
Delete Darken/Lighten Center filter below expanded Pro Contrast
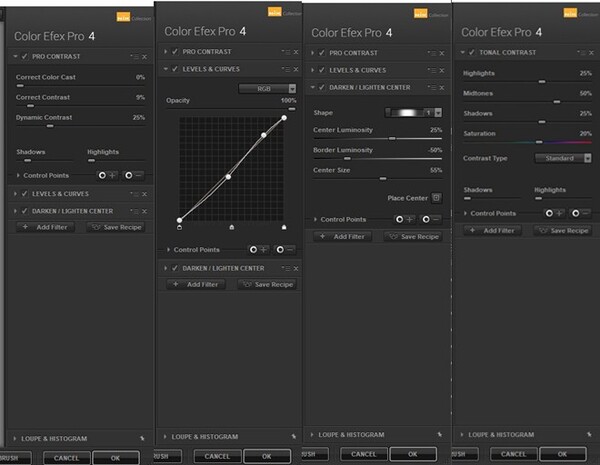pos(144,211)
